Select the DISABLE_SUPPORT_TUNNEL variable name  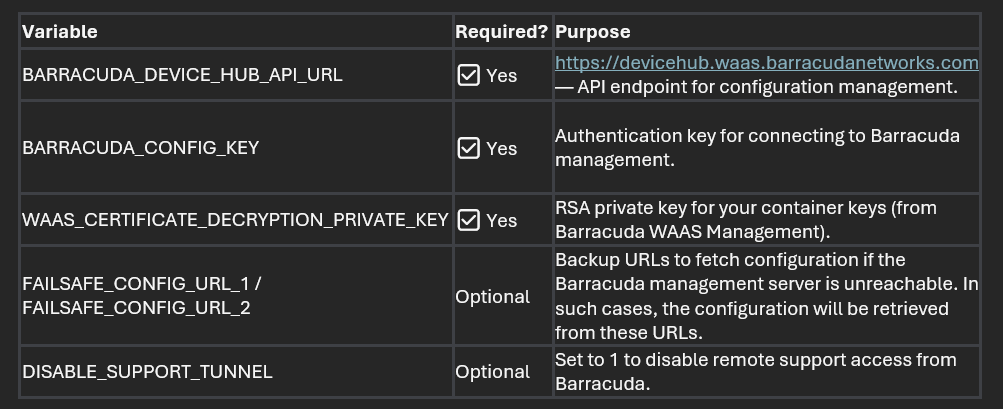point(147,372)
